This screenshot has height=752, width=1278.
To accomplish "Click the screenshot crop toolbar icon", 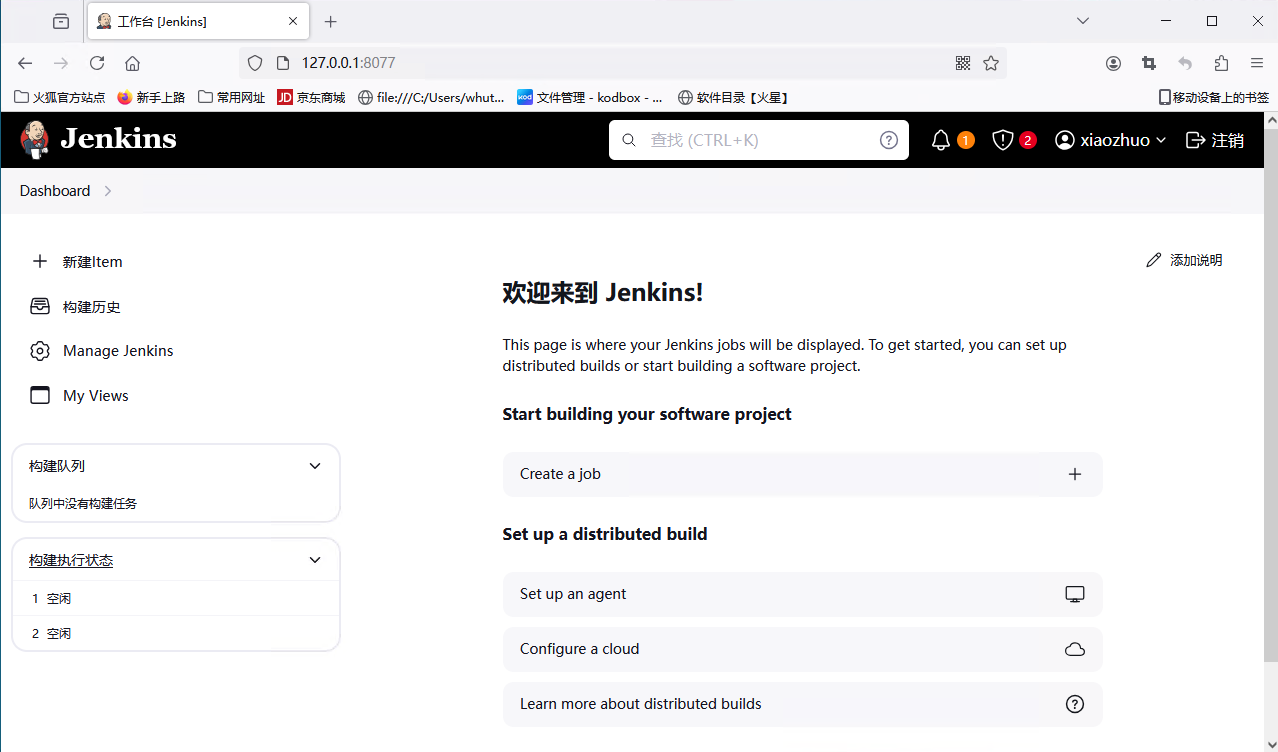I will tap(1148, 63).
